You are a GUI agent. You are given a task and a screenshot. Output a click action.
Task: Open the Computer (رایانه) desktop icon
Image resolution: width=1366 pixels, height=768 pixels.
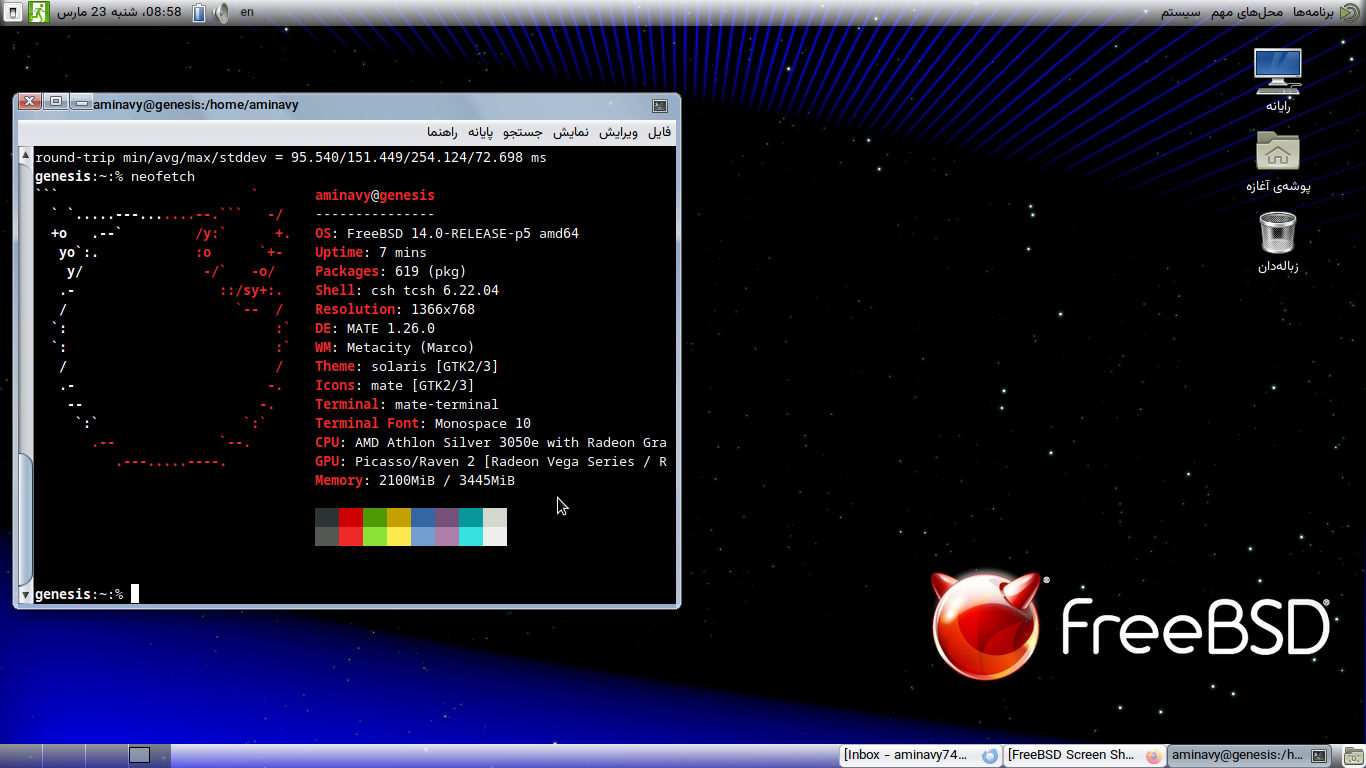(x=1277, y=72)
